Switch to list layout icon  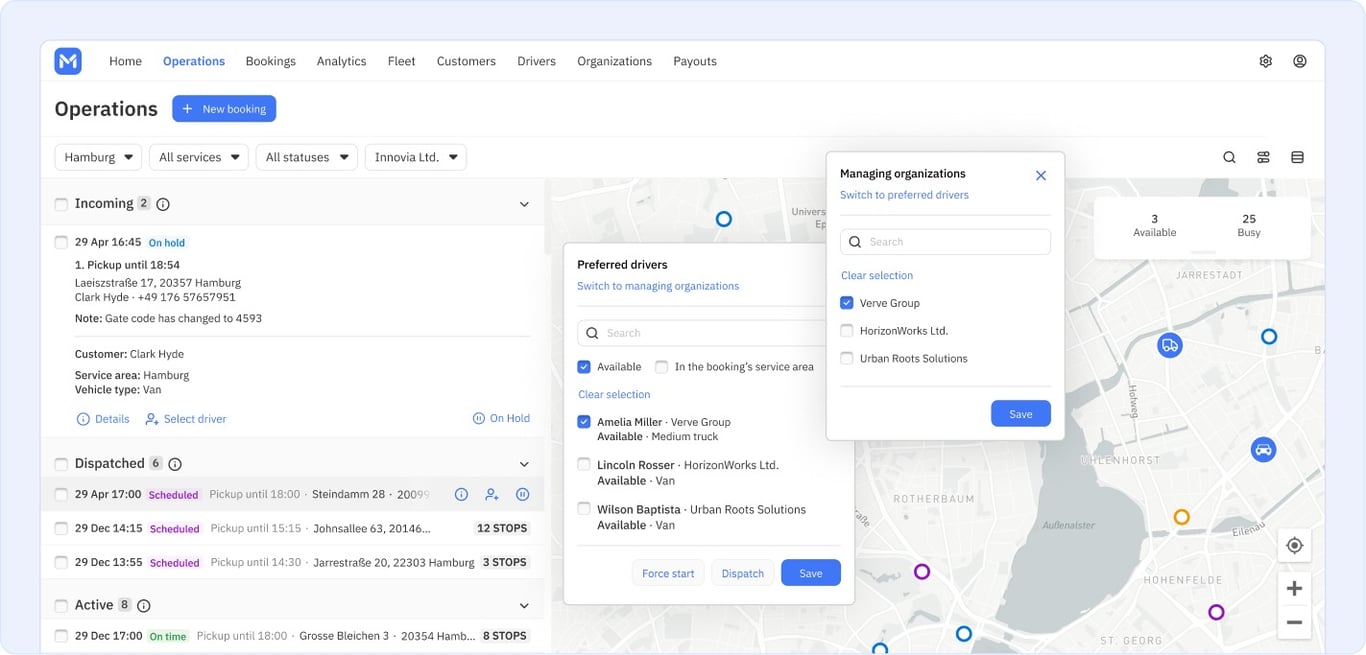[1297, 157]
